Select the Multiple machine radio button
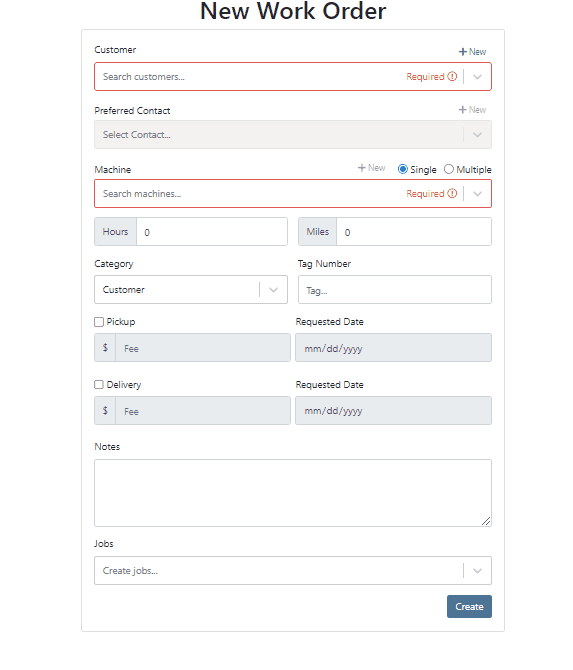Screen dimensions: 573x670 coord(449,169)
